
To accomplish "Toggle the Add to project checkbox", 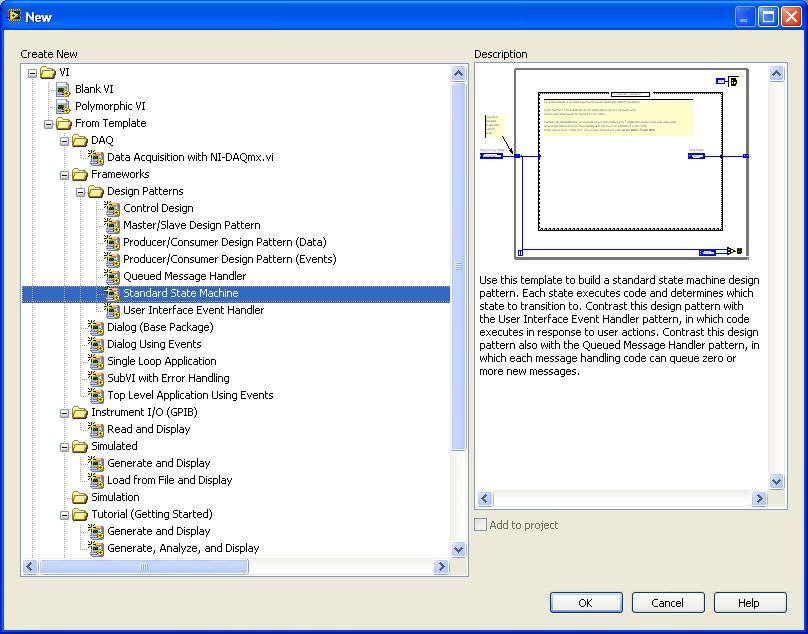I will click(480, 525).
